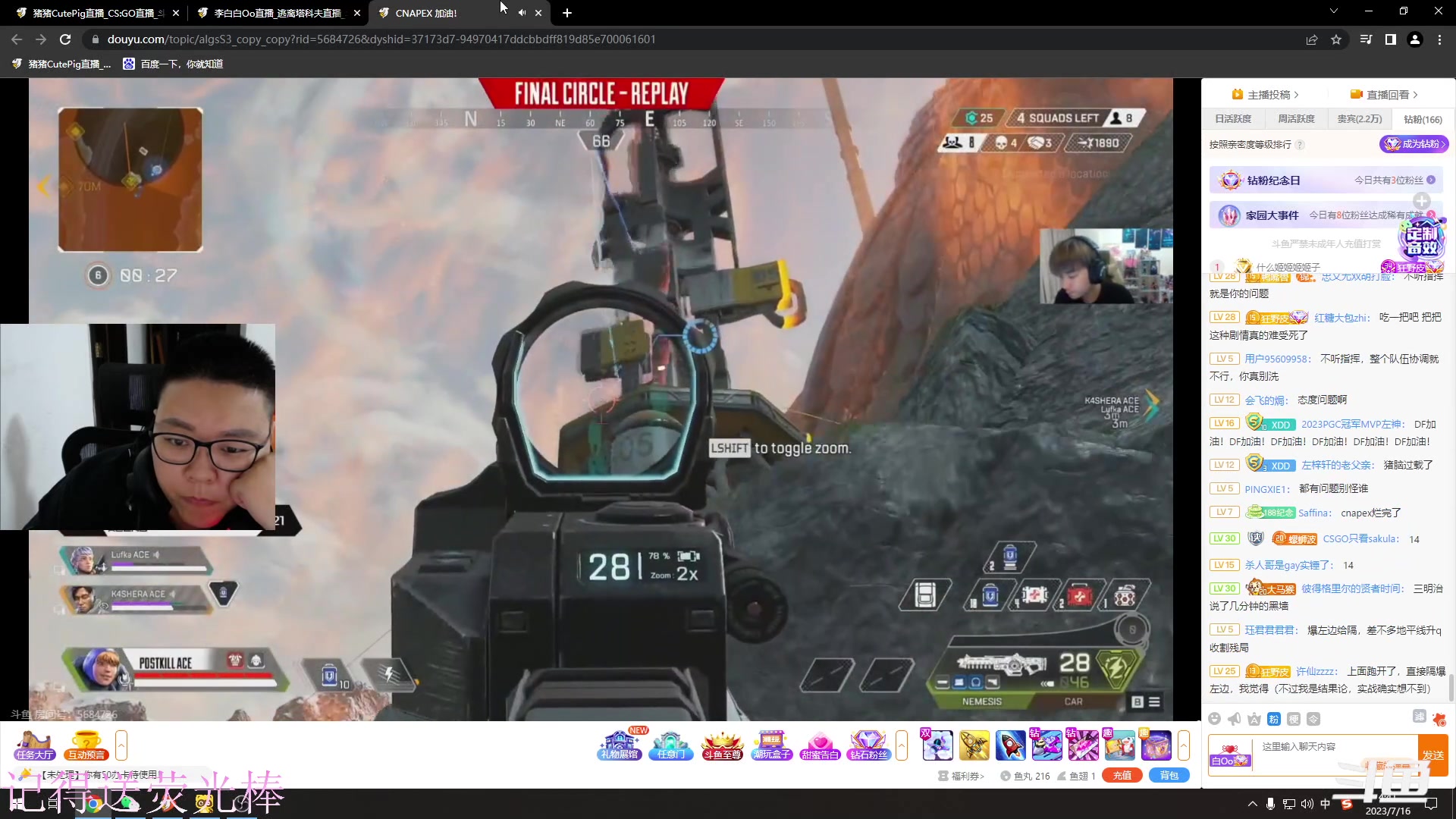Switch to 李白白Oo直播 browser tab

[x=278, y=13]
